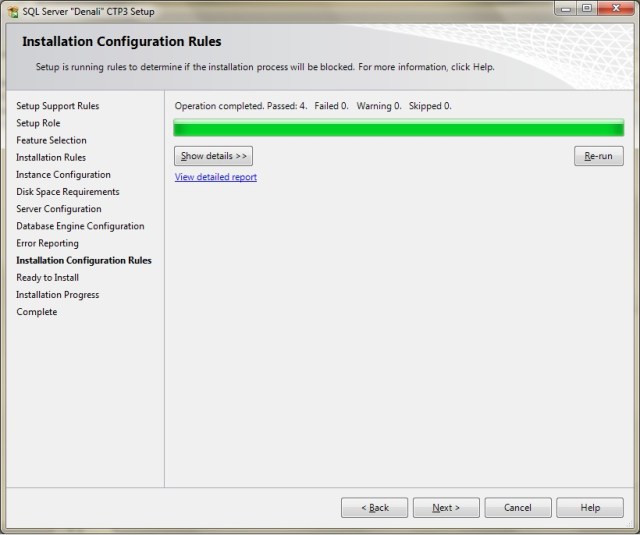Image resolution: width=640 pixels, height=535 pixels.
Task: Go to previous step with Back button
Action: pos(374,508)
